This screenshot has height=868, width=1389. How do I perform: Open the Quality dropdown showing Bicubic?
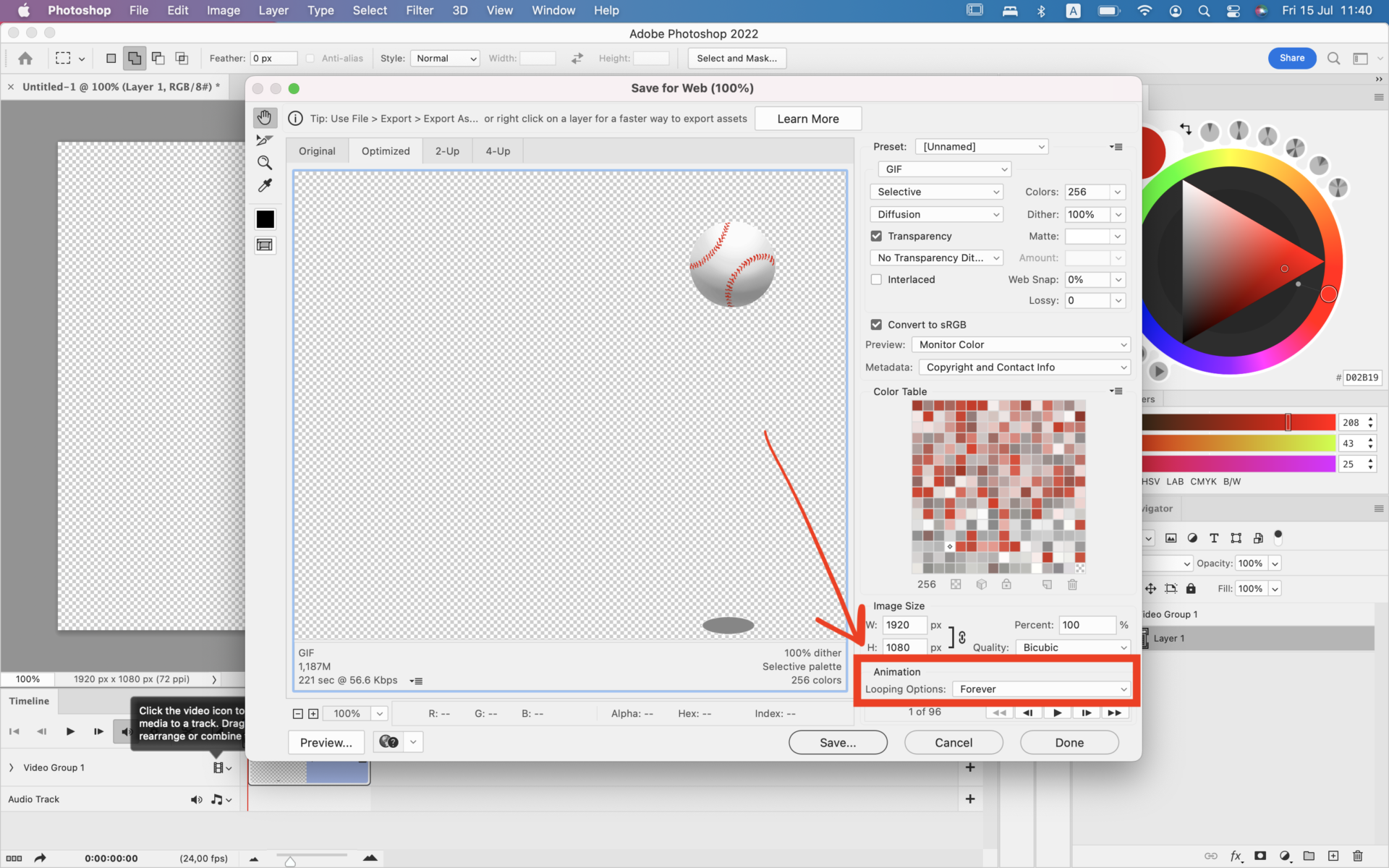(1073, 647)
